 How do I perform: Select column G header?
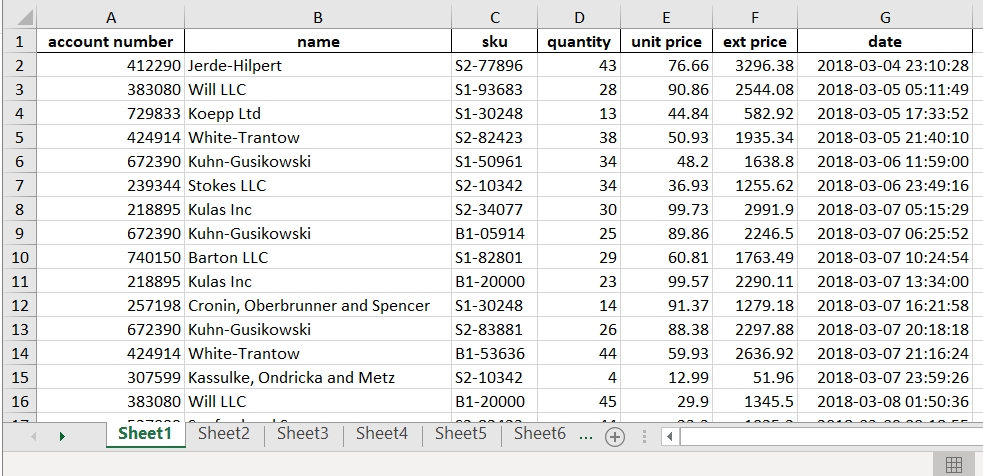pos(884,17)
